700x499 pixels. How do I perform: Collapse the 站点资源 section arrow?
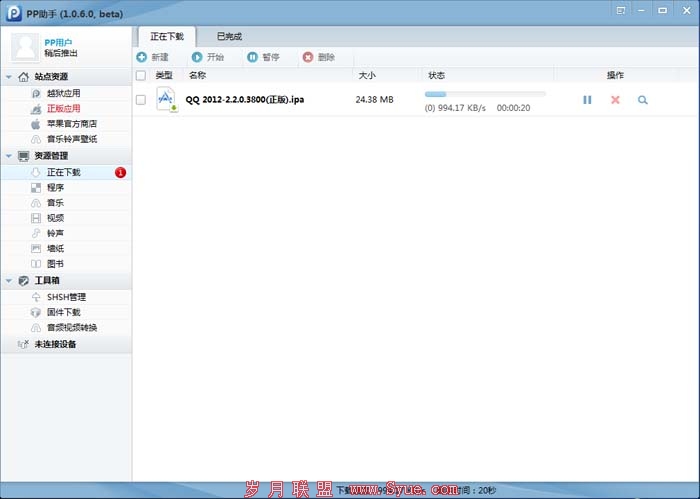[x=8, y=77]
